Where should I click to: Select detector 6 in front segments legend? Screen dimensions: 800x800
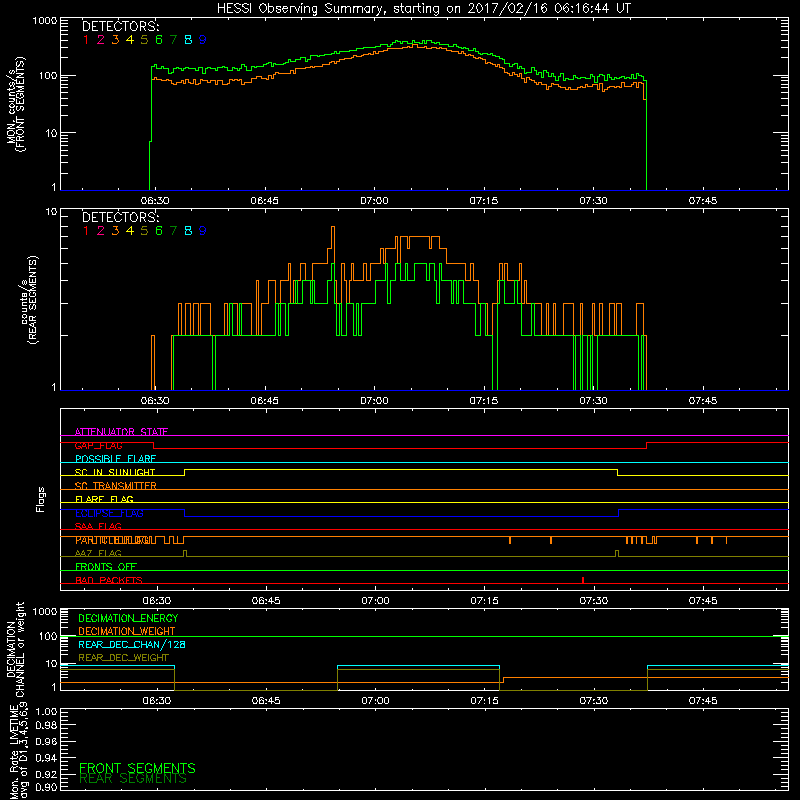[159, 40]
